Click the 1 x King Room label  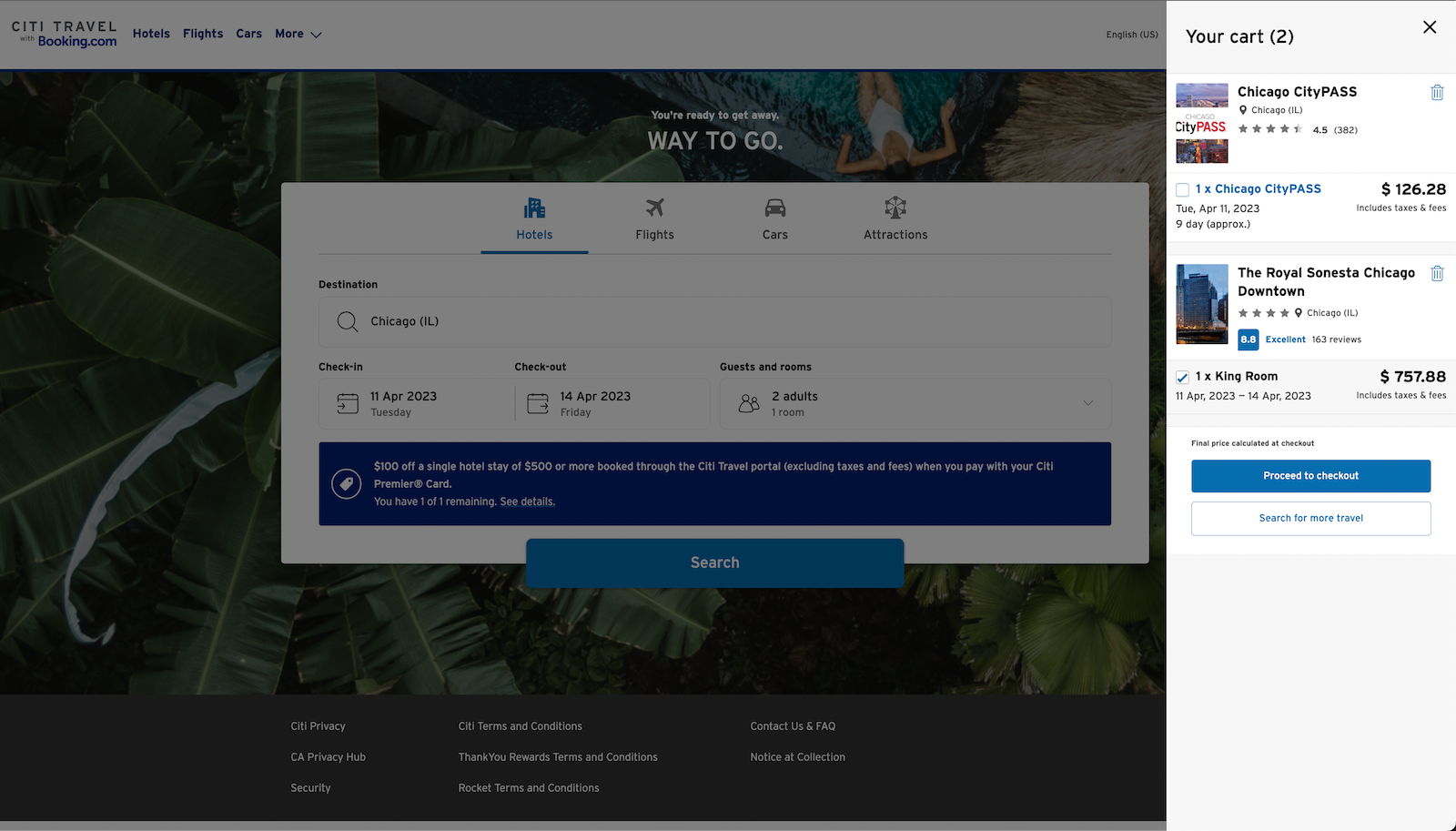click(1237, 377)
